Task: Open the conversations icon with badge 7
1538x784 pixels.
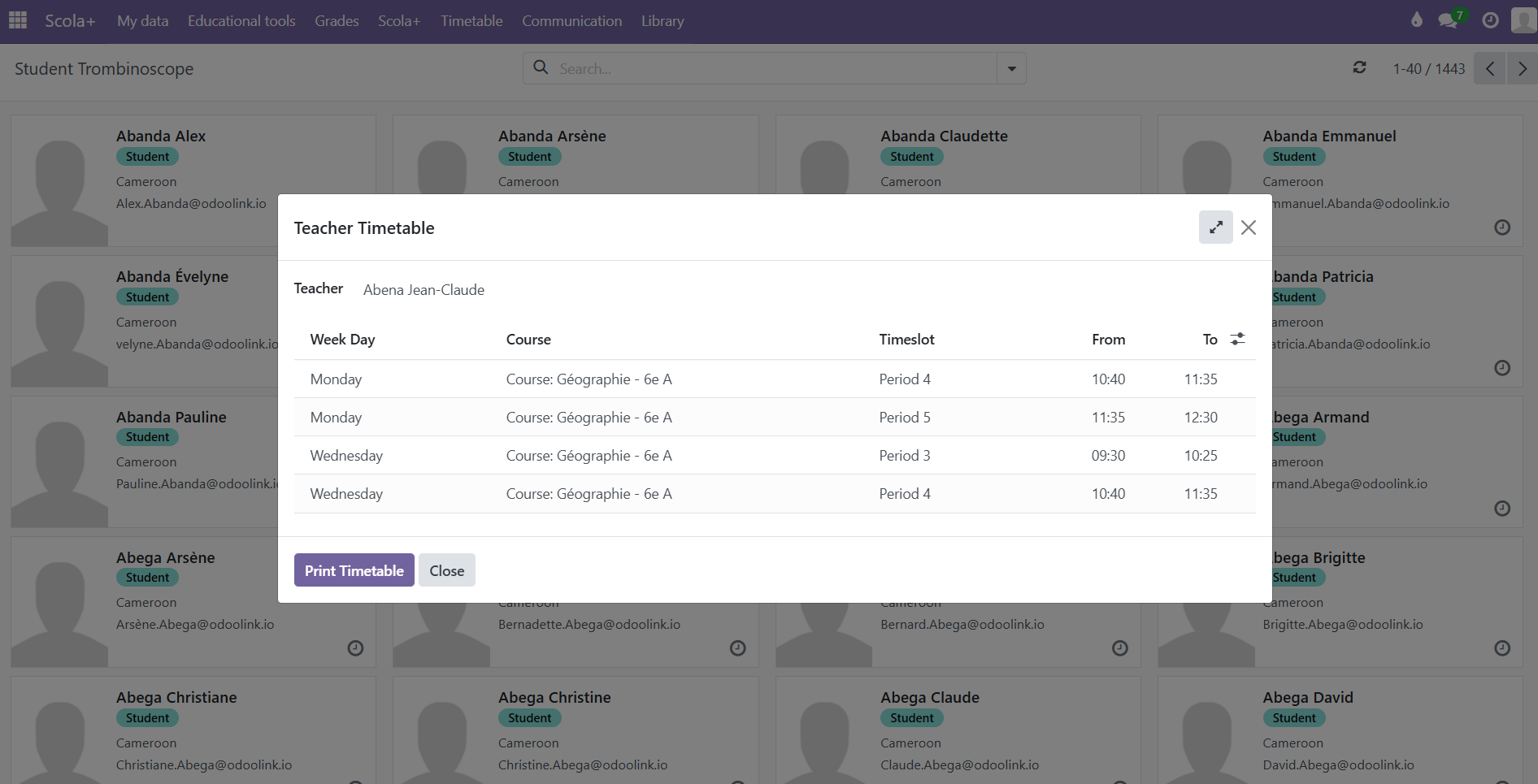Action: coord(1451,19)
